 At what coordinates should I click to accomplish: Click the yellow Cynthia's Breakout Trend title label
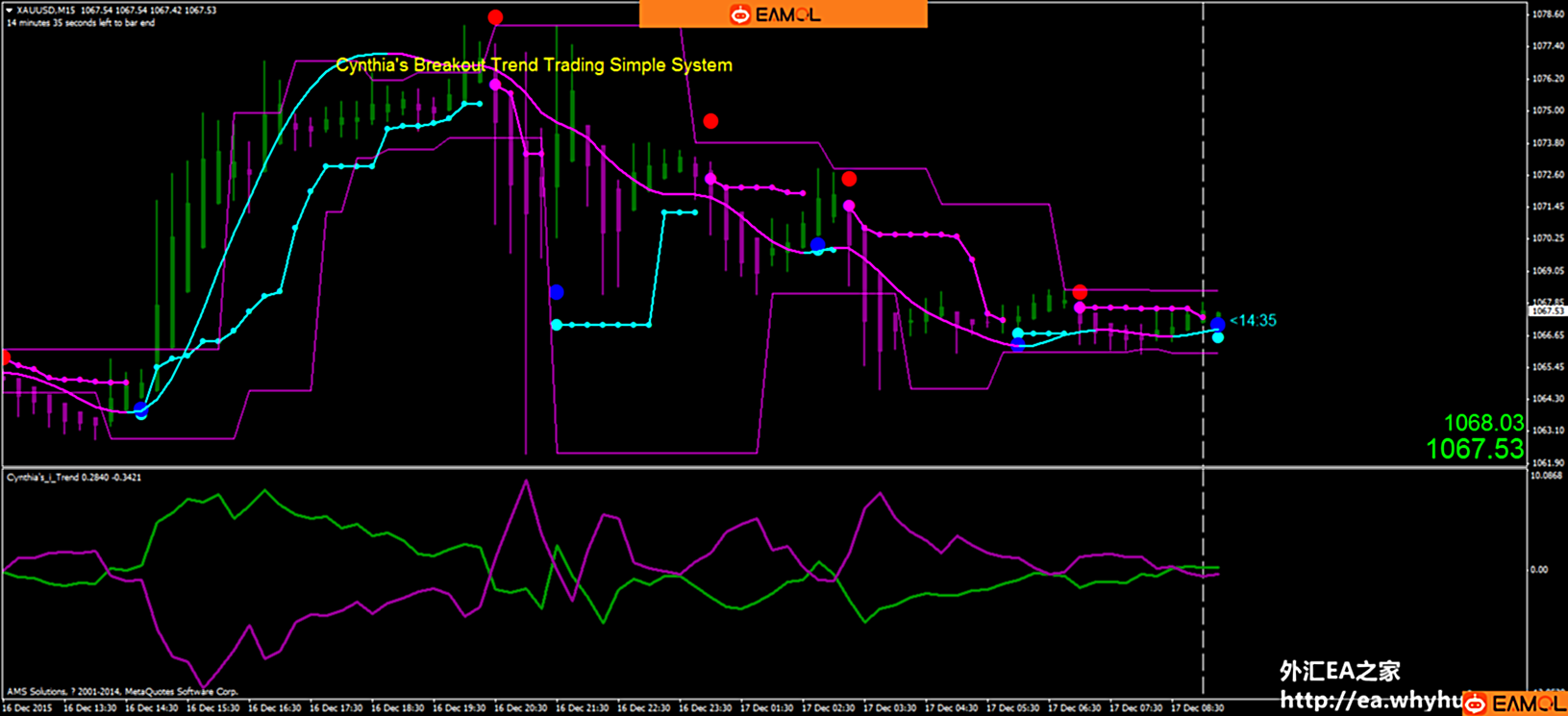pos(534,65)
